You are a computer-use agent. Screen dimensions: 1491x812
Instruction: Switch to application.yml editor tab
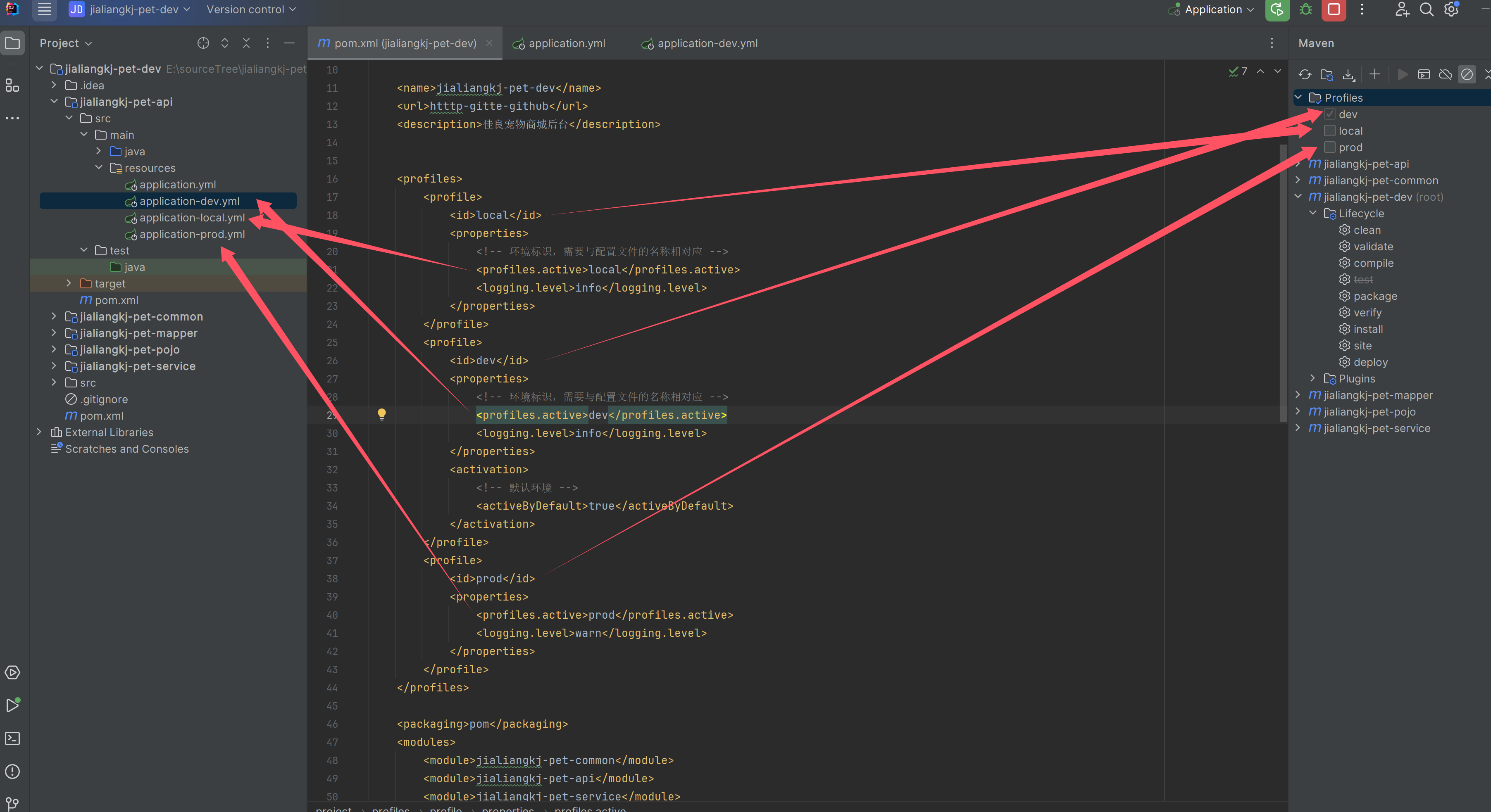559,43
